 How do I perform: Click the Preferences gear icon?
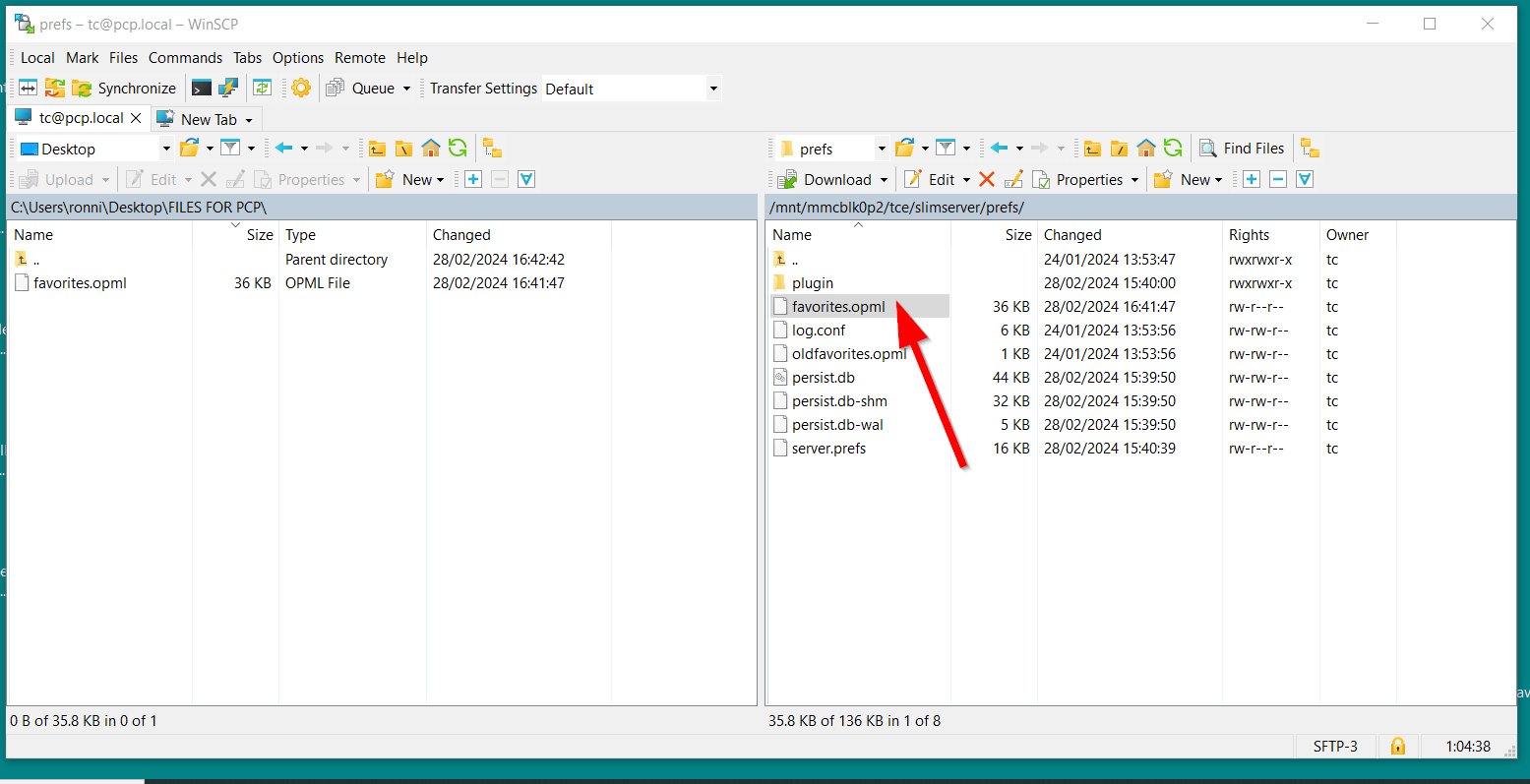tap(301, 89)
